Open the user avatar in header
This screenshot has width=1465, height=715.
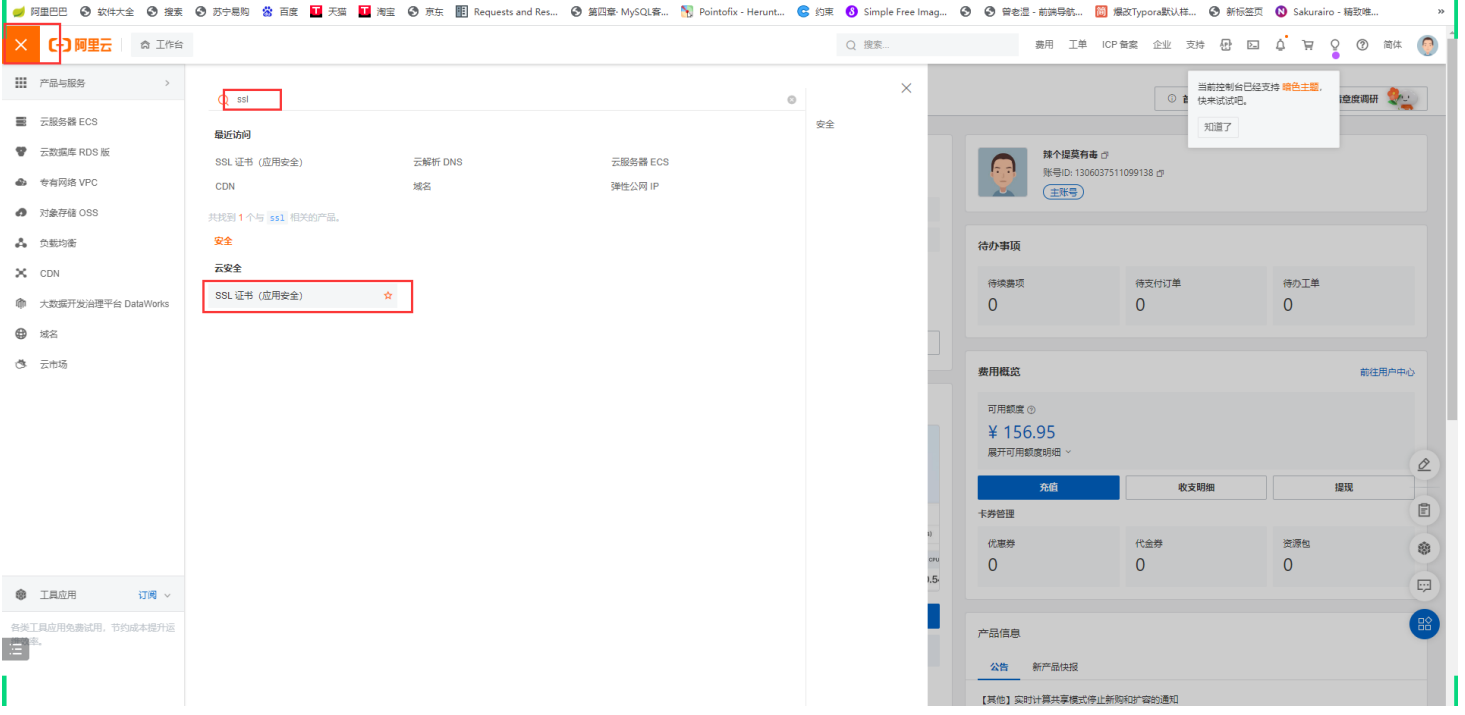tap(1428, 45)
